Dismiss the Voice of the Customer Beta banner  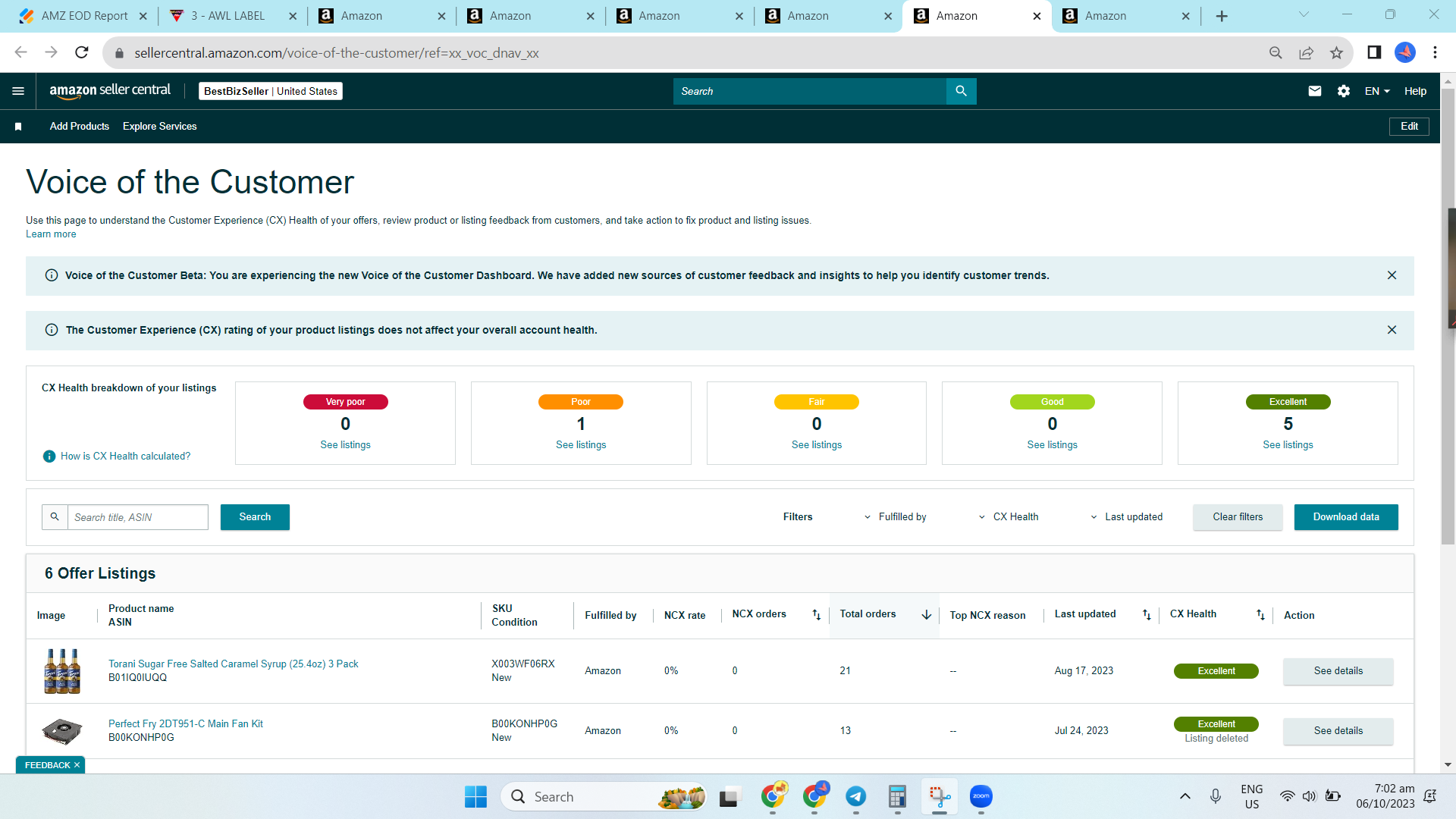click(x=1392, y=275)
